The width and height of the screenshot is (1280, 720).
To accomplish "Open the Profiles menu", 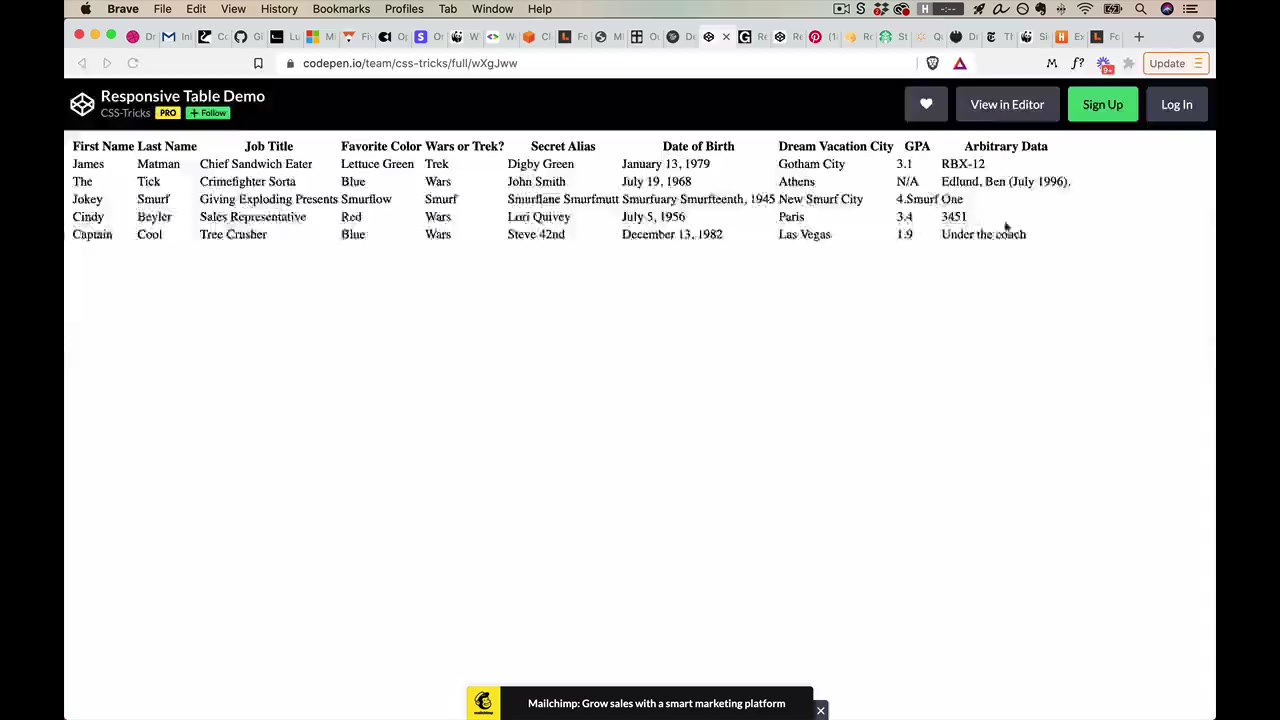I will tap(404, 9).
